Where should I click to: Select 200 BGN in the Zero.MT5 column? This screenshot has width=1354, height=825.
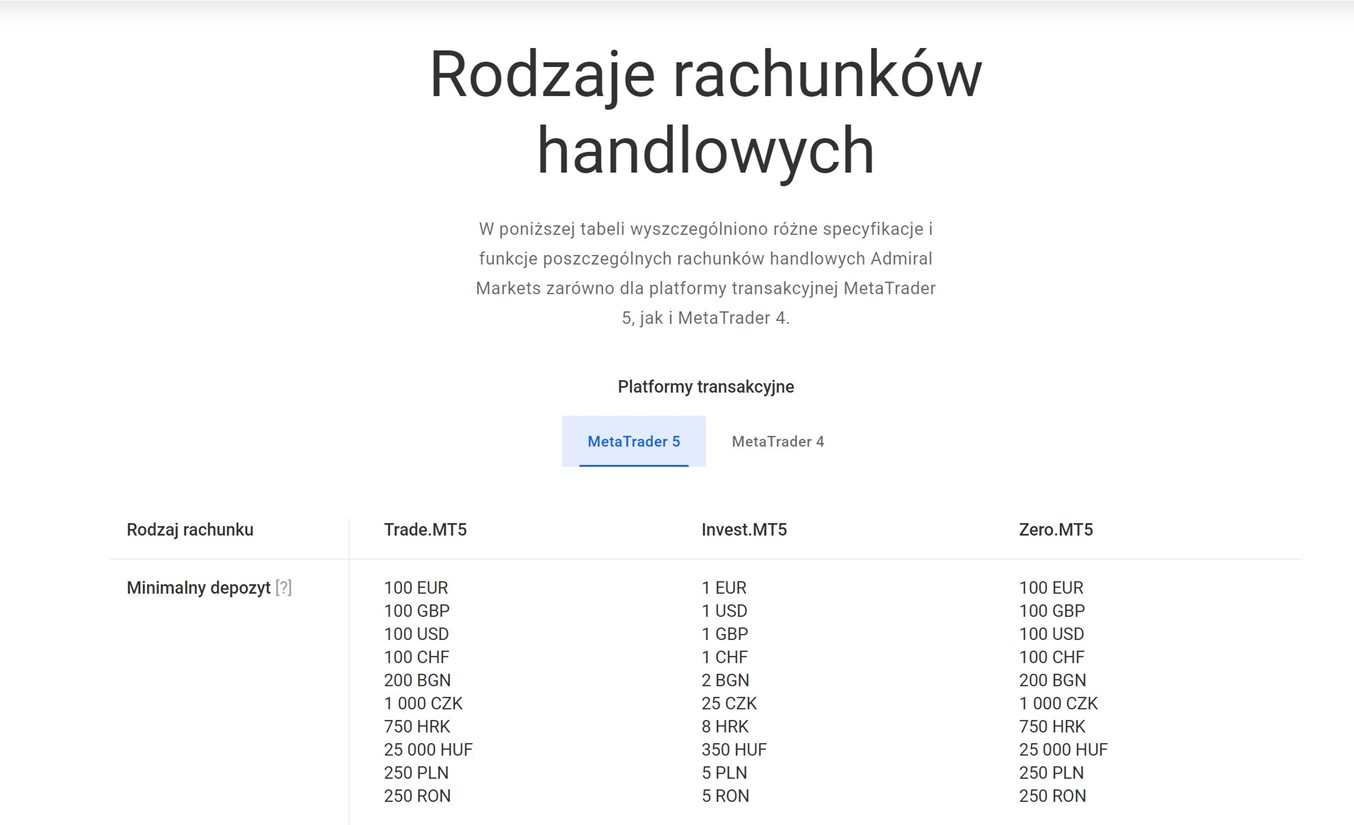point(1052,680)
